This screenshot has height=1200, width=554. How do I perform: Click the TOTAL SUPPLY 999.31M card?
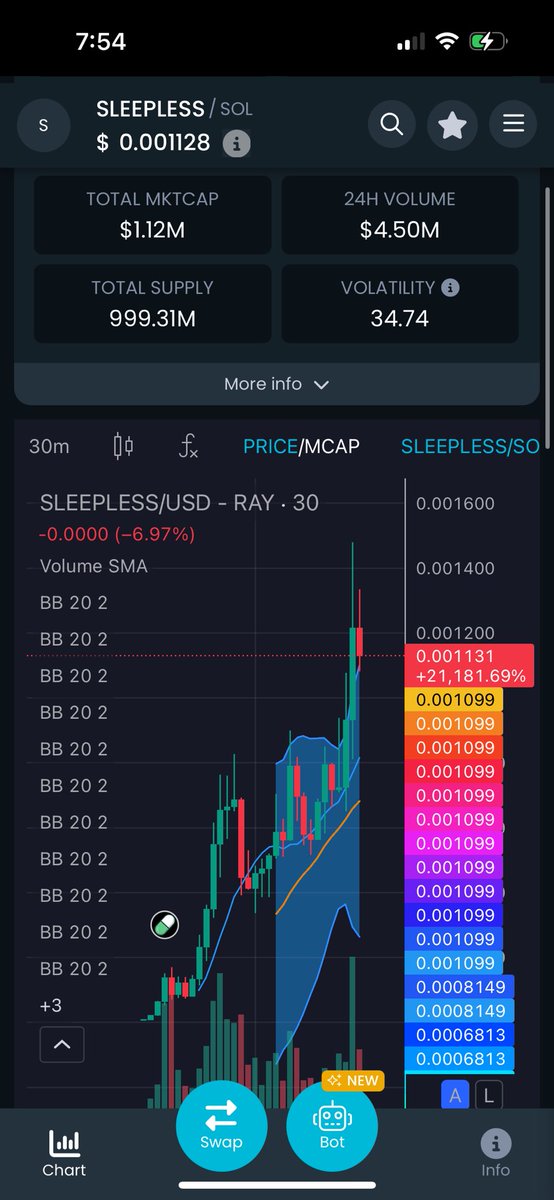pyautogui.click(x=153, y=303)
